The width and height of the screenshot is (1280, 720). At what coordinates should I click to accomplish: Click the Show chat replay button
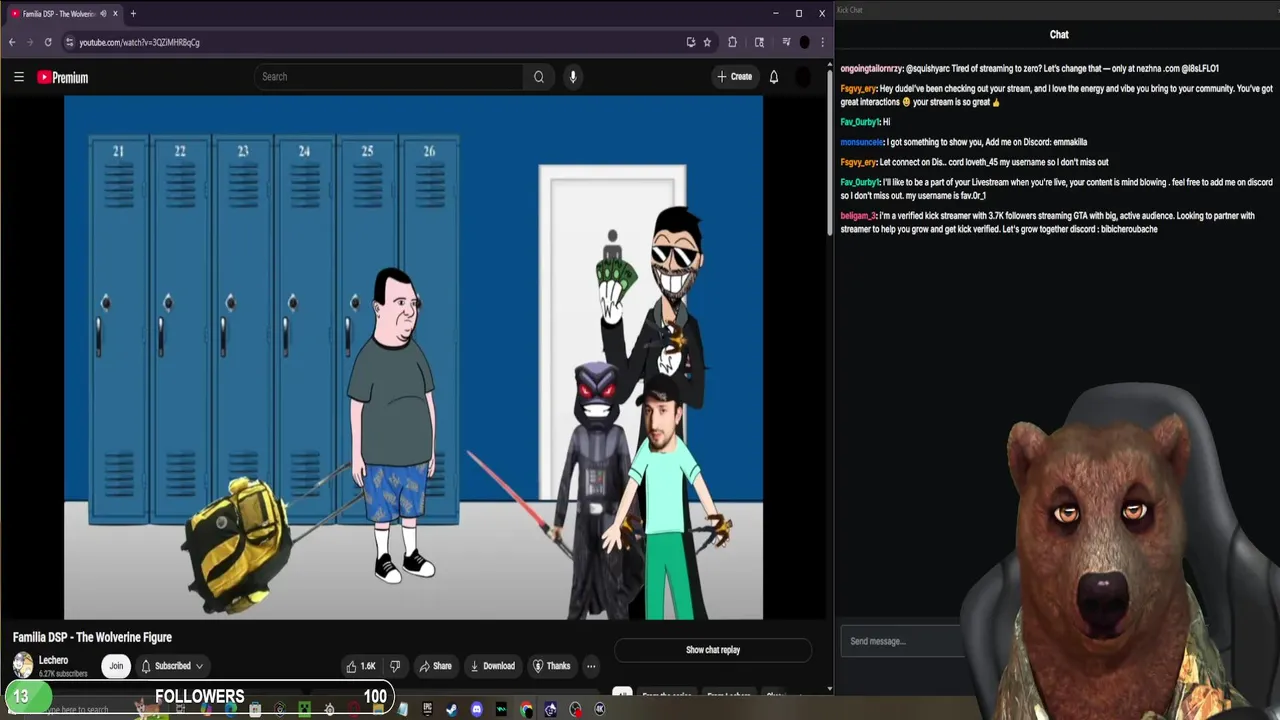tap(713, 650)
